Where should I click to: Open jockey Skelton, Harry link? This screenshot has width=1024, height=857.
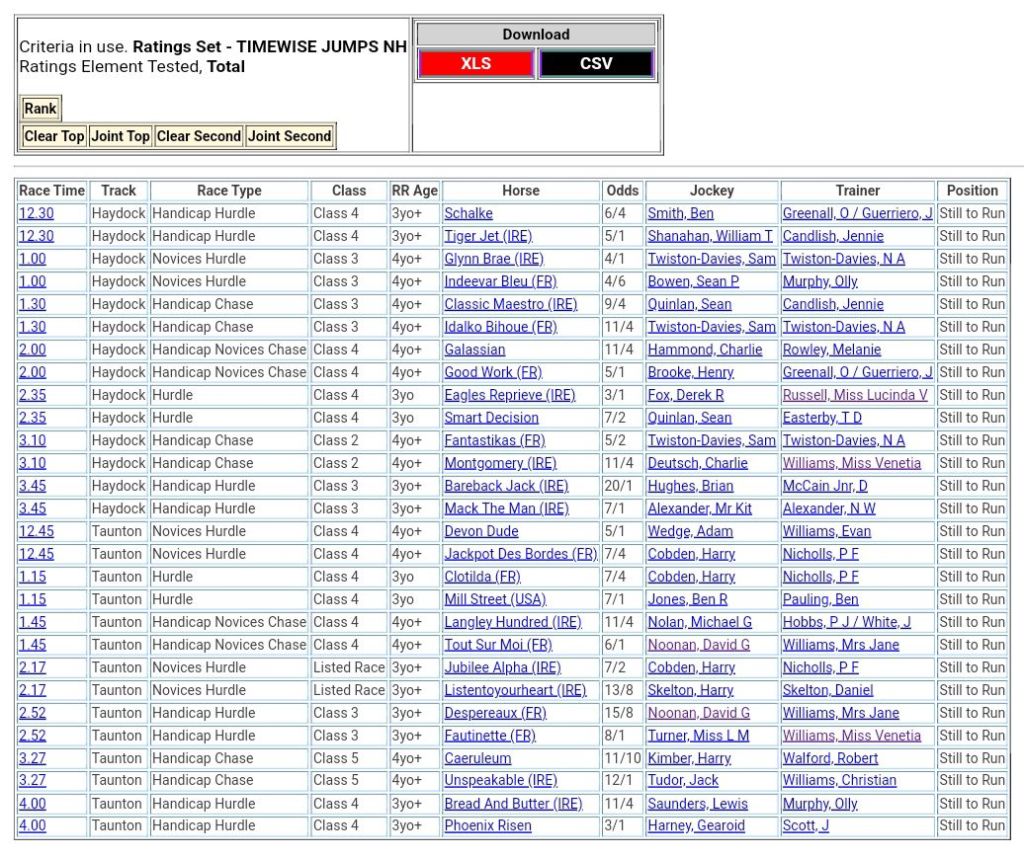click(690, 690)
